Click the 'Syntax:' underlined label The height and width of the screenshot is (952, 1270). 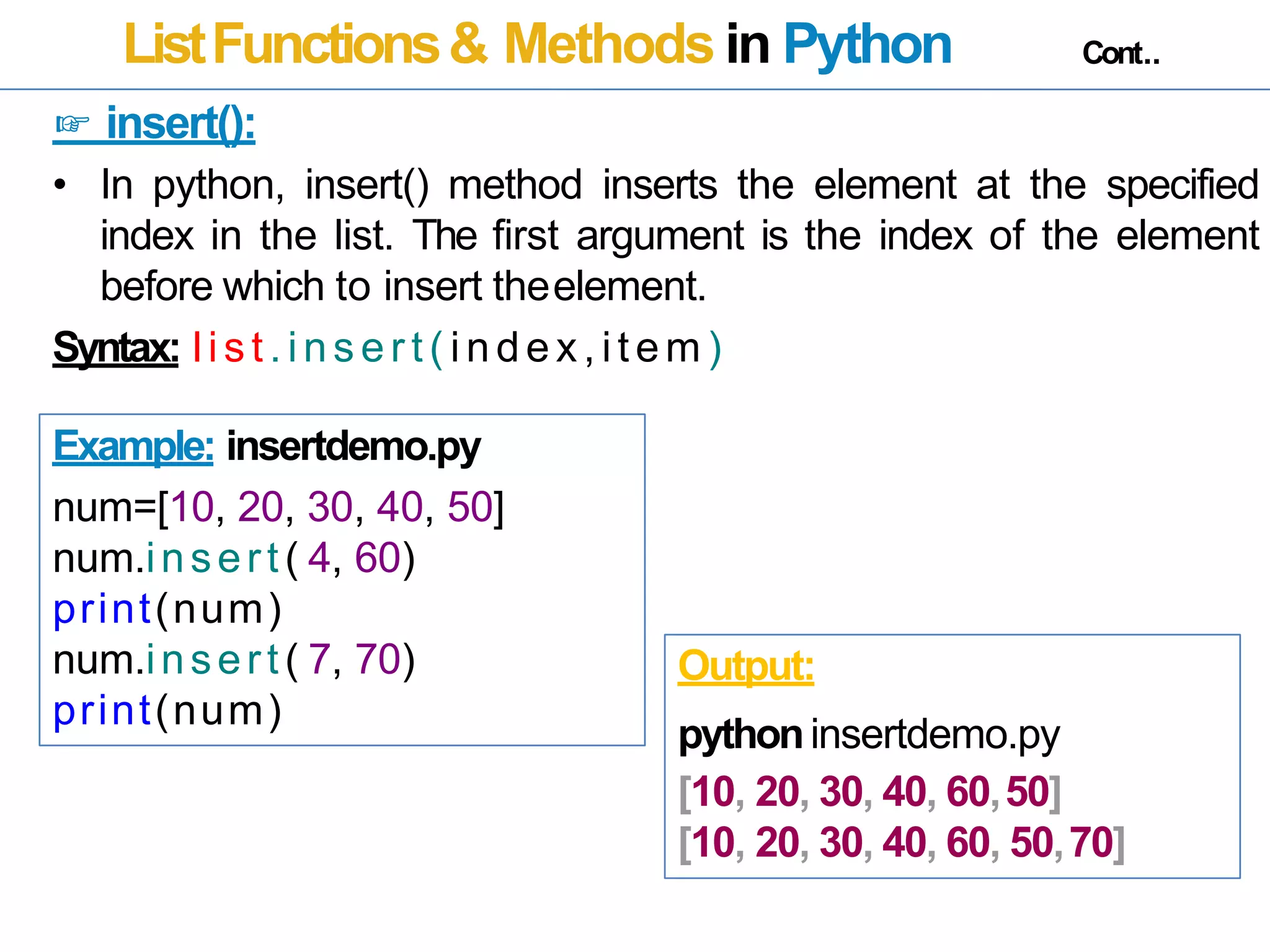click(116, 348)
